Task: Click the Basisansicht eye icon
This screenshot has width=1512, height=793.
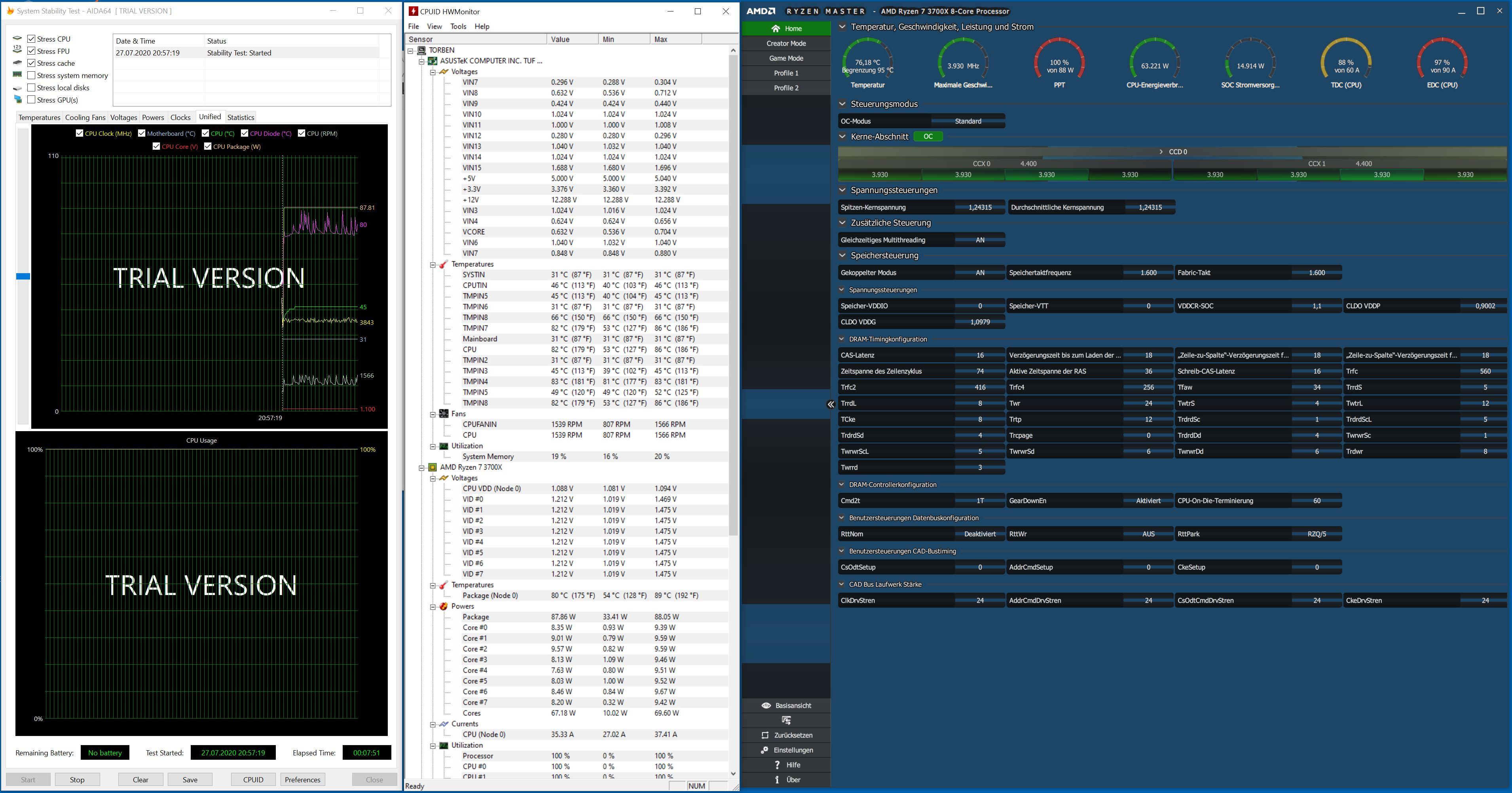Action: [766, 706]
